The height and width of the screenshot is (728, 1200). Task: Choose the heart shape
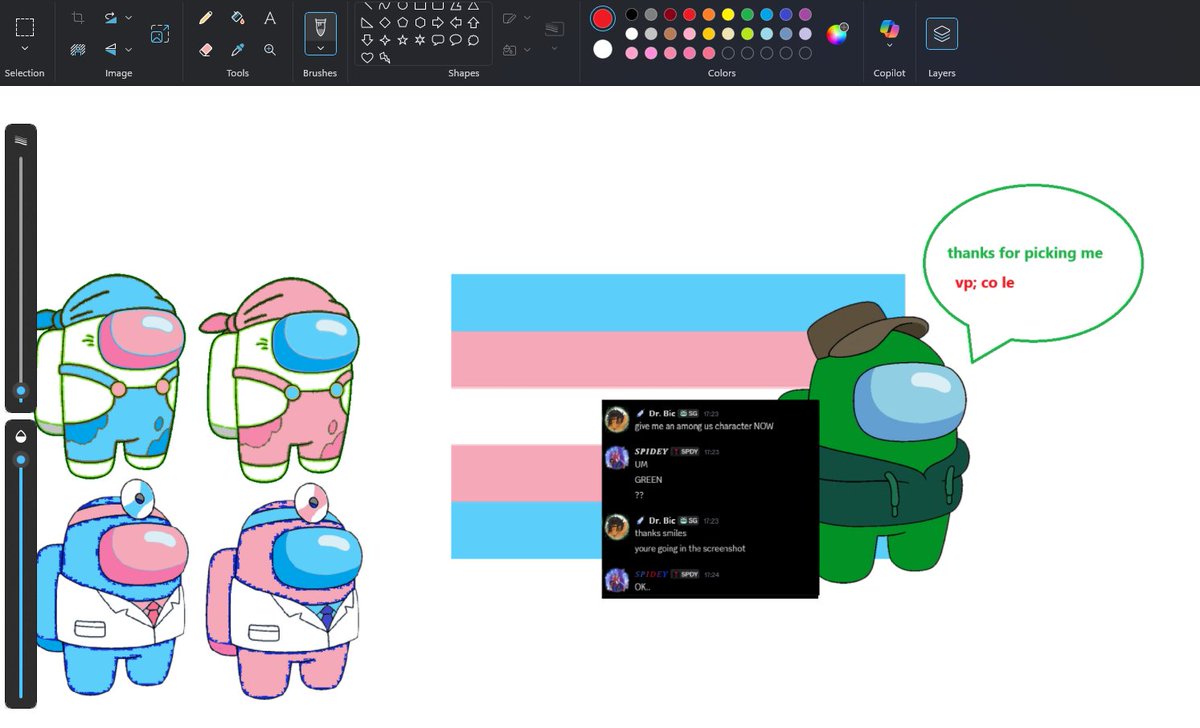tap(367, 58)
